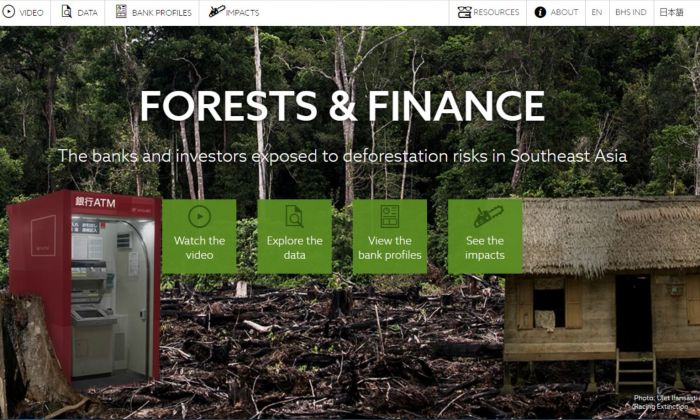Image resolution: width=700 pixels, height=420 pixels.
Task: Click the info circle icon beside ABOUT
Action: pyautogui.click(x=540, y=12)
